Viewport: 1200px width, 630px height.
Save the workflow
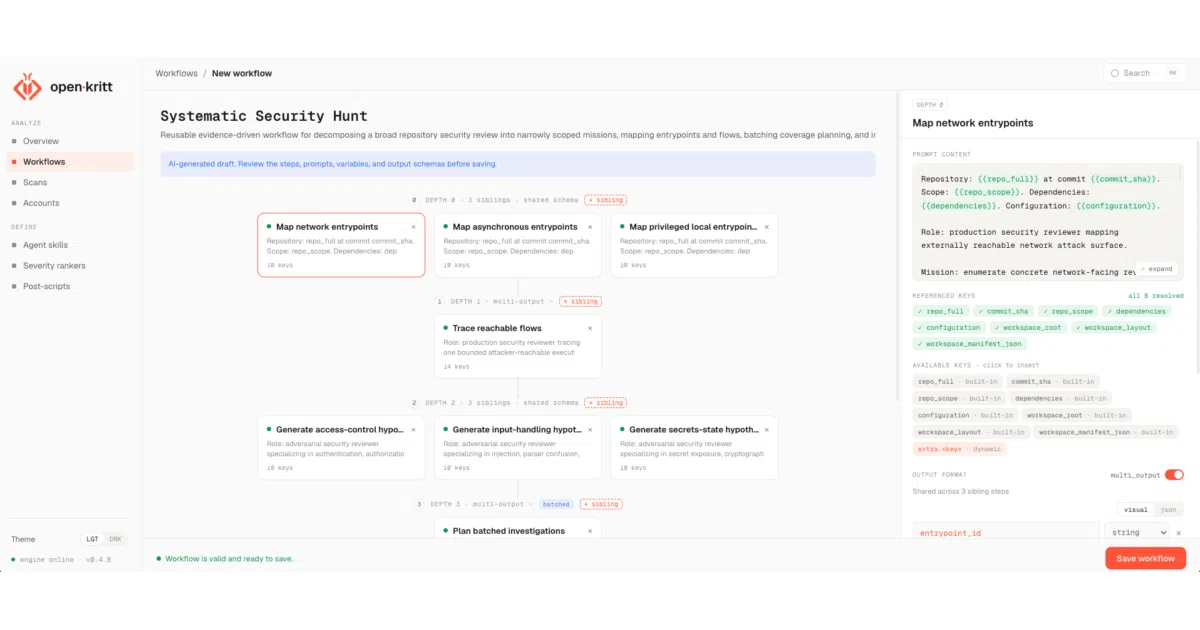tap(1146, 558)
